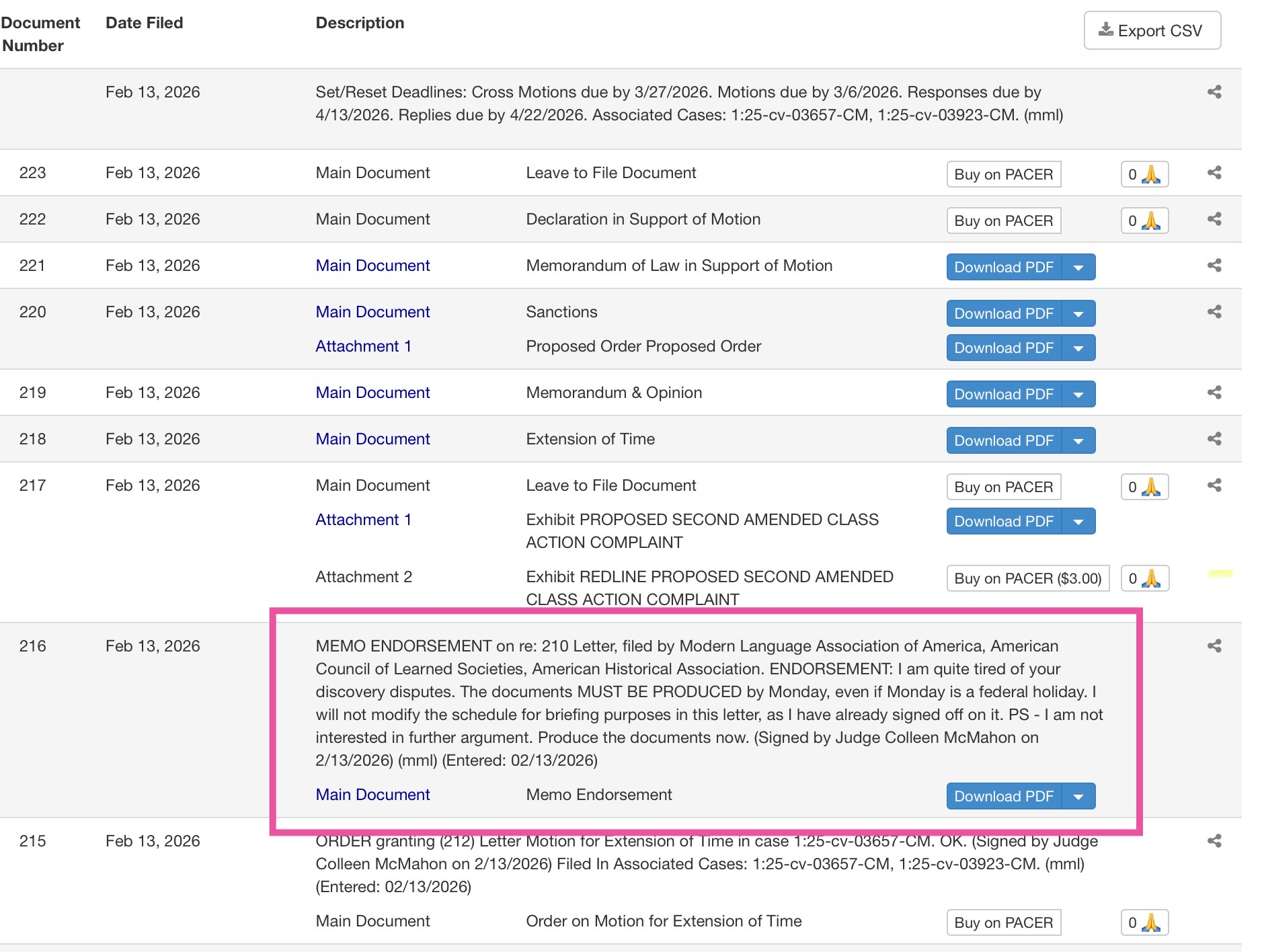The width and height of the screenshot is (1262, 952).
Task: Click share icon for document 215
Action: click(1214, 841)
